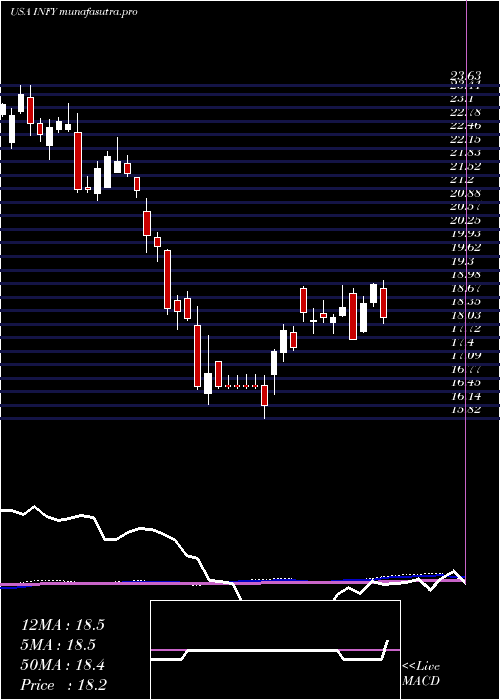500x700 pixels.
Task: Click the 17.09 price level label
Action: click(x=467, y=356)
